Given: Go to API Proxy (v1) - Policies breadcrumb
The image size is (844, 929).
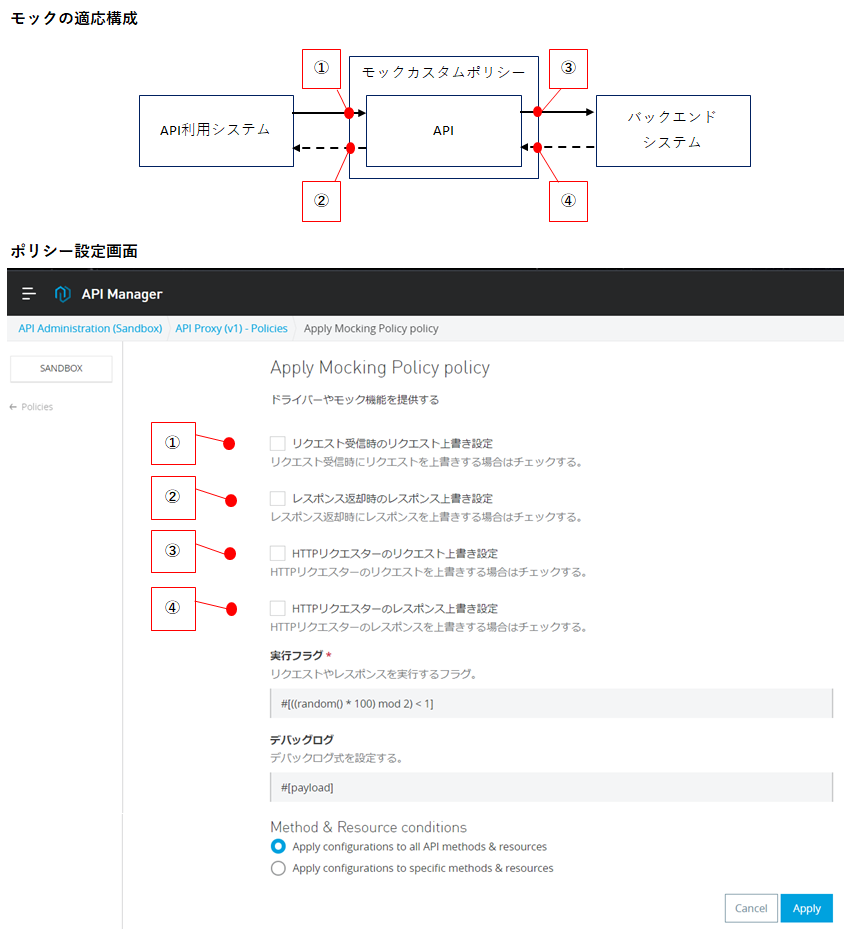Looking at the screenshot, I should [231, 328].
